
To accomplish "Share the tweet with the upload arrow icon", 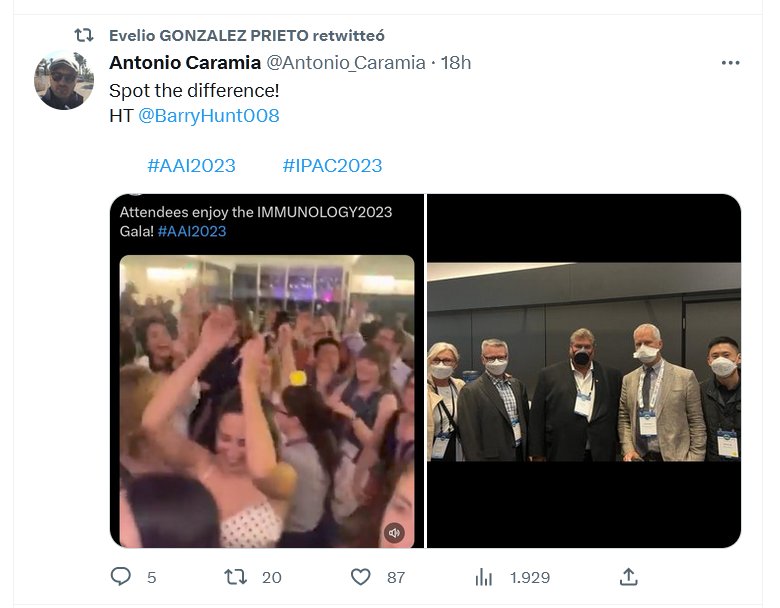I will point(628,577).
